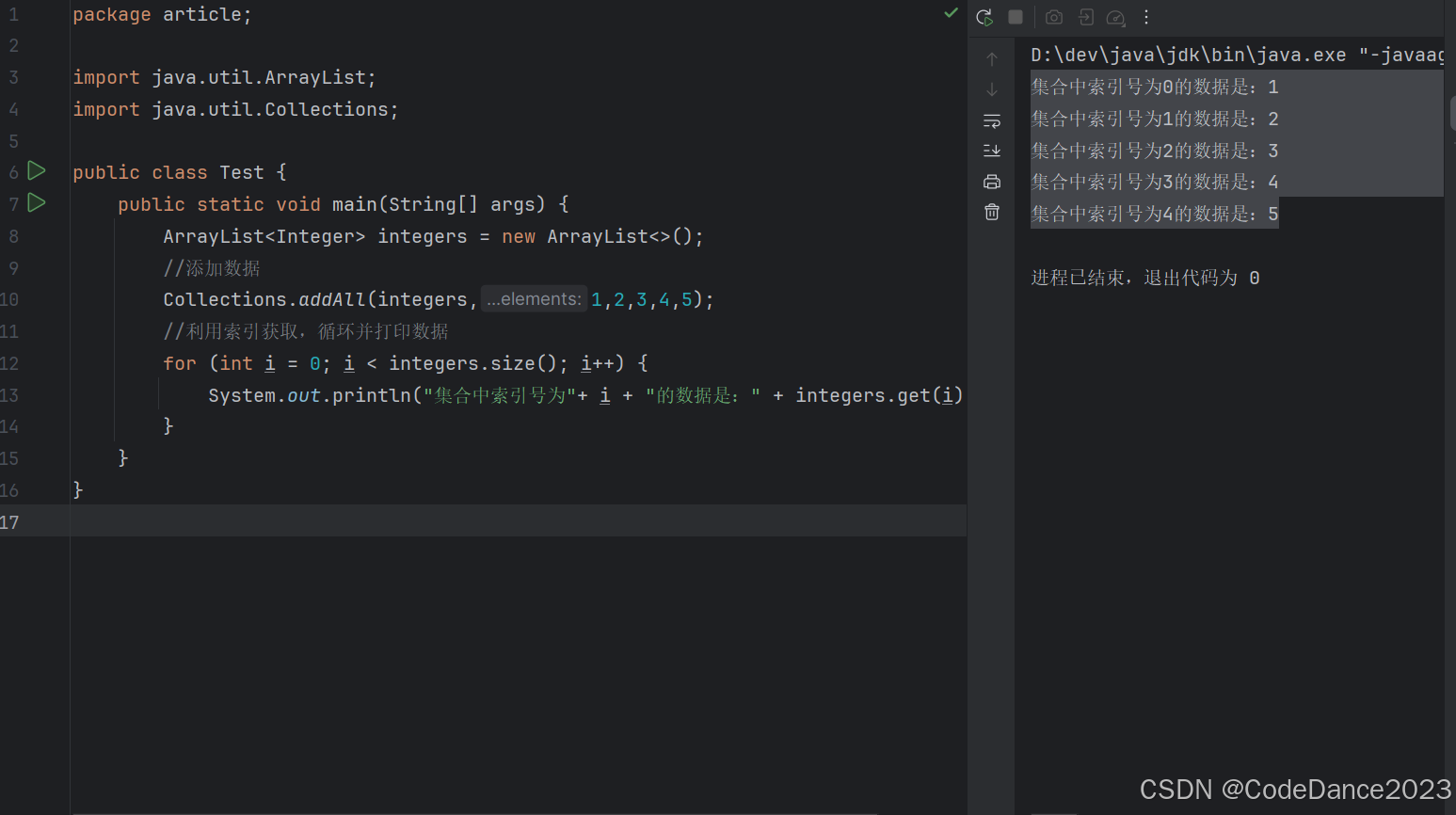Click 'main' method name

click(x=355, y=204)
